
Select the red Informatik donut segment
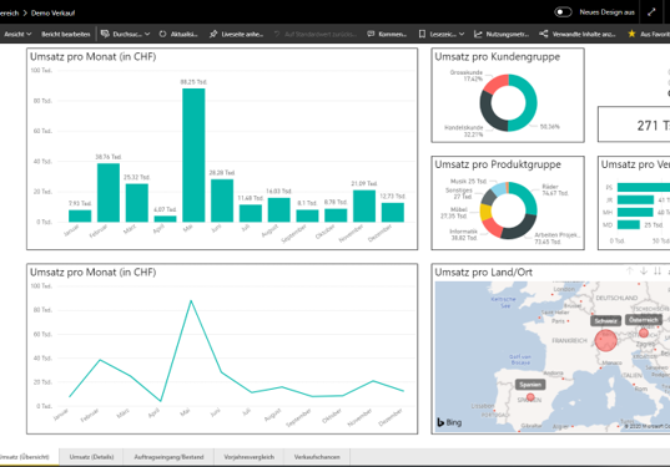[491, 227]
